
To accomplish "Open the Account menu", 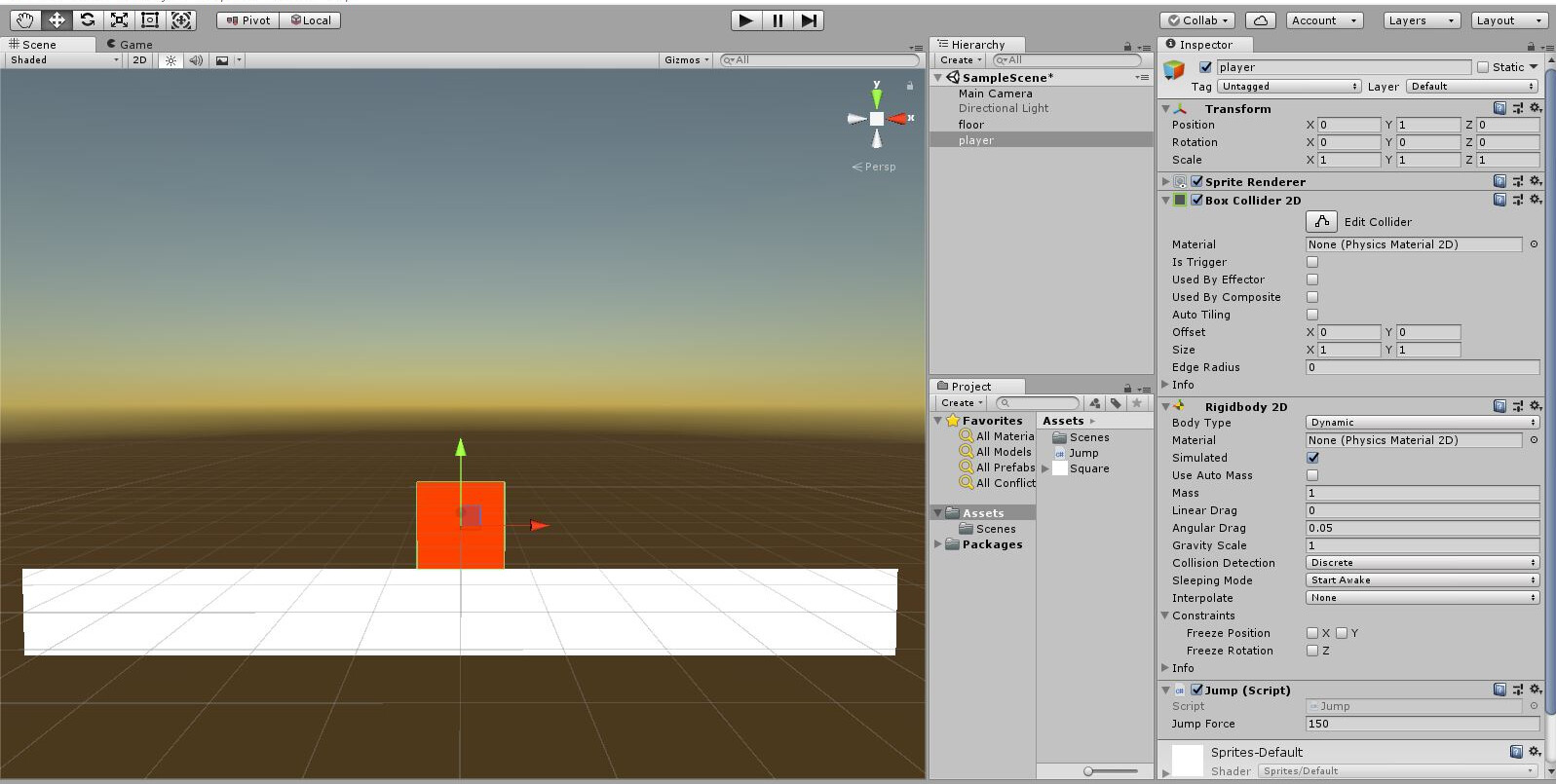I will pos(1323,20).
